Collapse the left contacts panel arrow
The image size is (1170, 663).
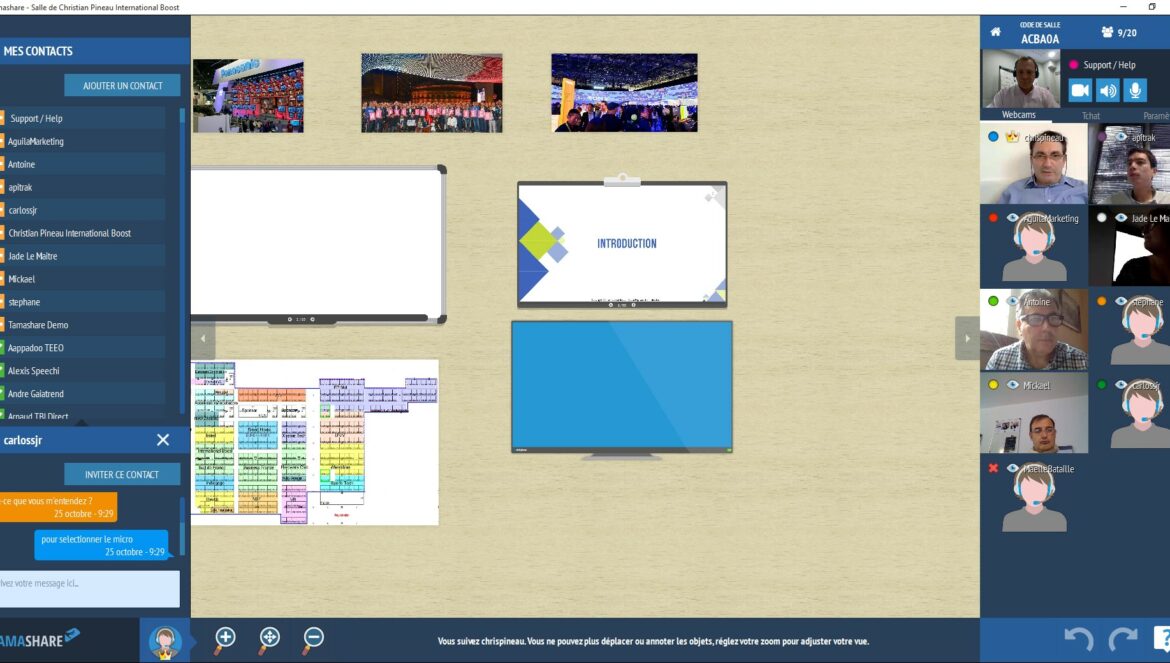(x=203, y=338)
